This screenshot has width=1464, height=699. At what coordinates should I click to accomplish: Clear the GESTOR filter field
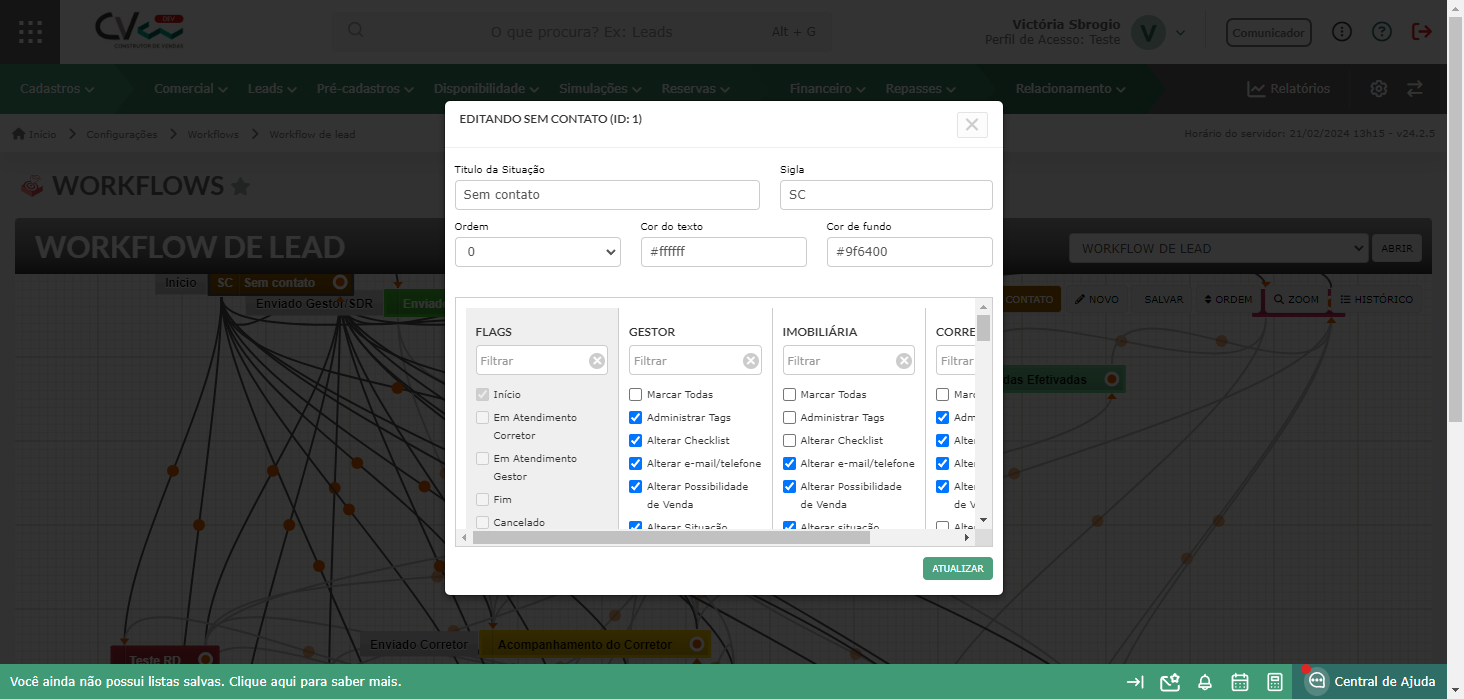point(750,361)
